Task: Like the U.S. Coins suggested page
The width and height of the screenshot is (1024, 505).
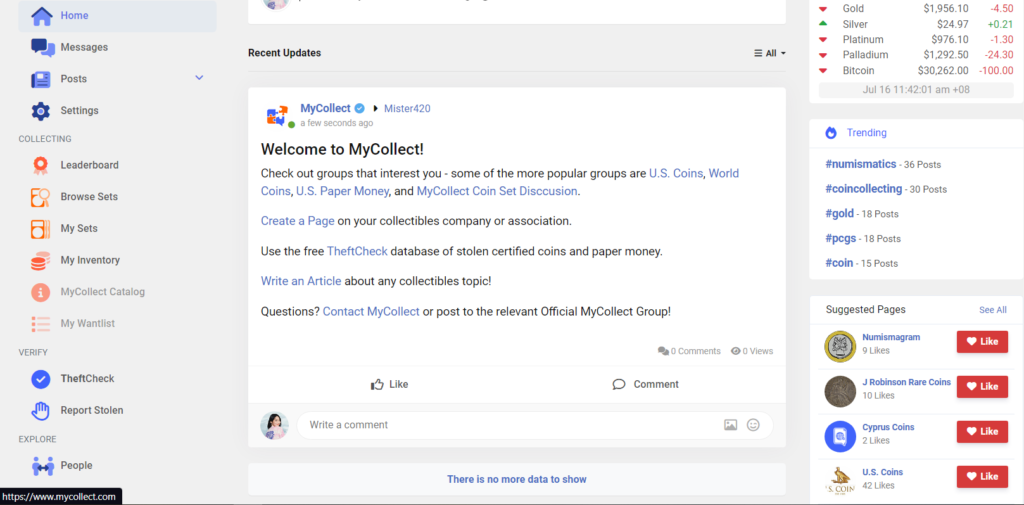Action: (x=982, y=477)
